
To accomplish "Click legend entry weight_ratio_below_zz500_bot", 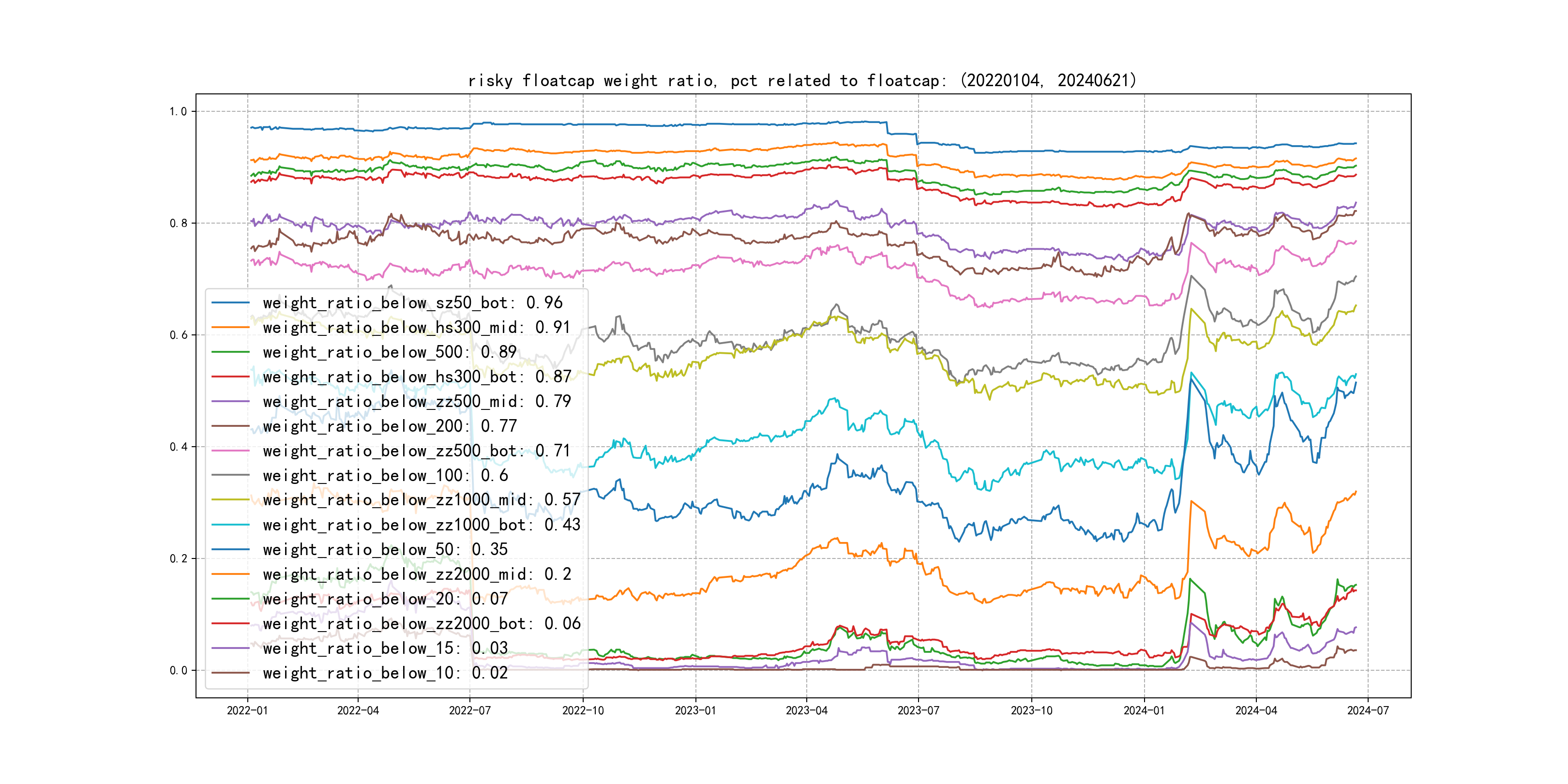I will click(x=416, y=451).
